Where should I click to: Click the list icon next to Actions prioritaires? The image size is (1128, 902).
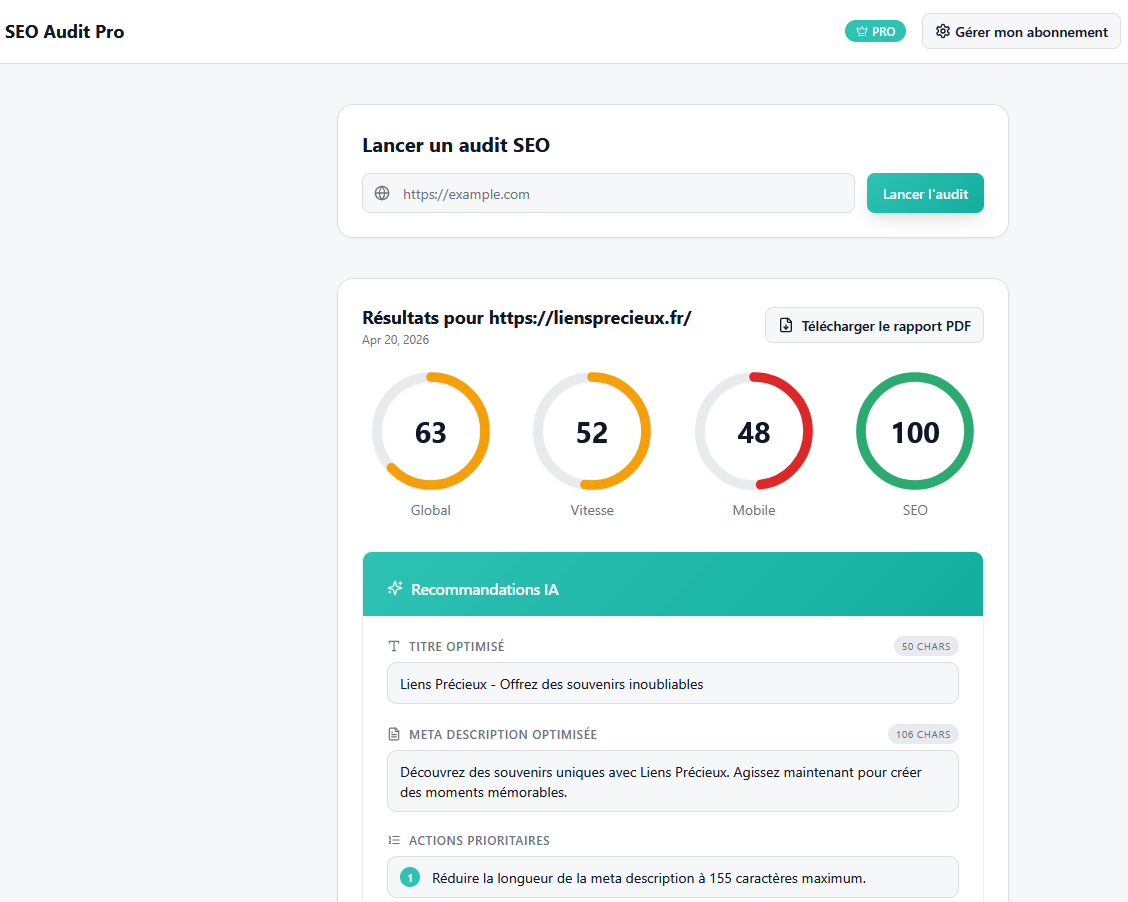pyautogui.click(x=394, y=840)
